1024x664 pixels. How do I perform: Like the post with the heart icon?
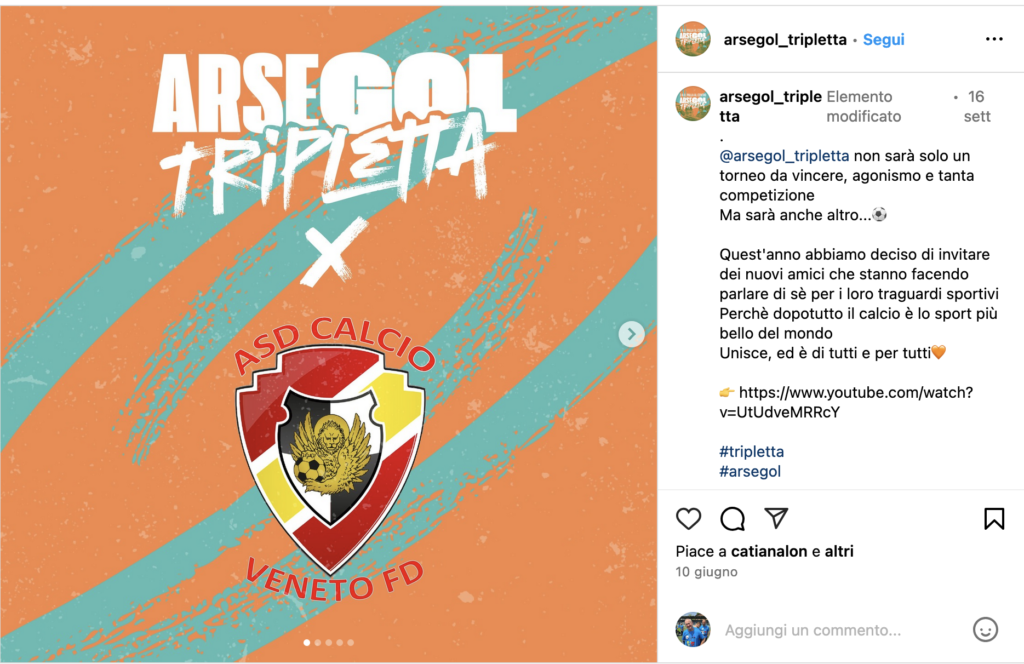(x=688, y=518)
